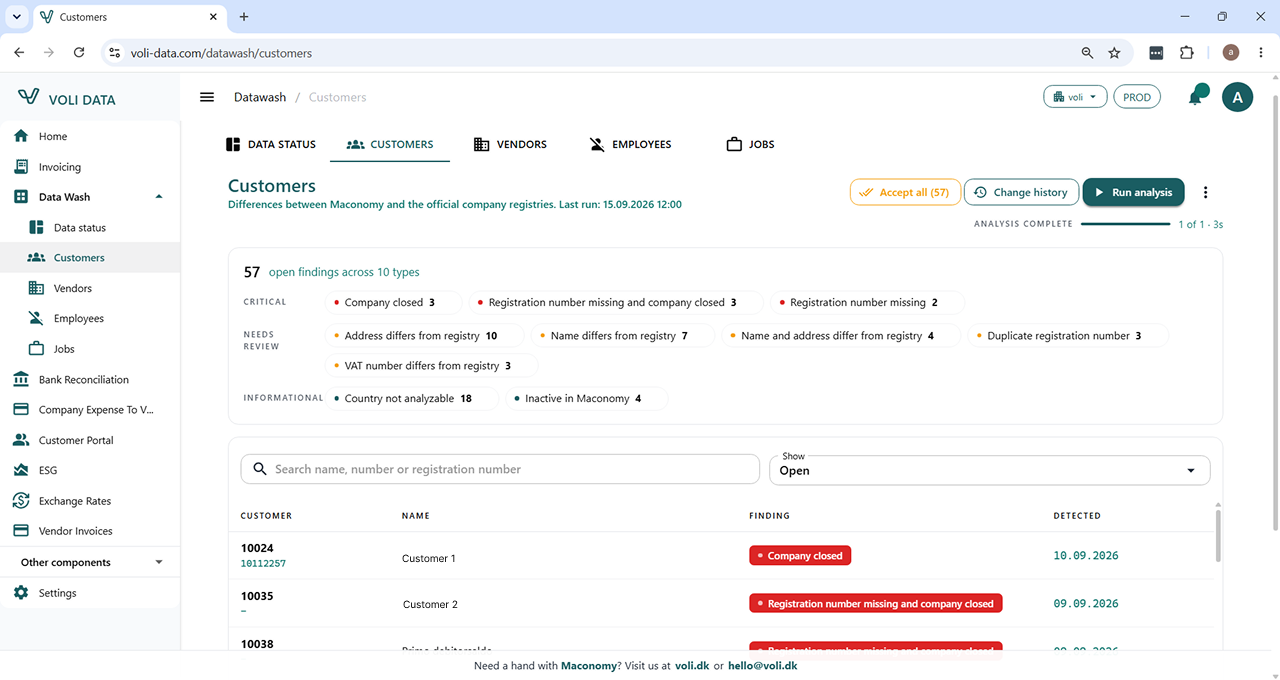This screenshot has width=1280, height=680.
Task: Filter by Name and address differ chip
Action: (841, 336)
